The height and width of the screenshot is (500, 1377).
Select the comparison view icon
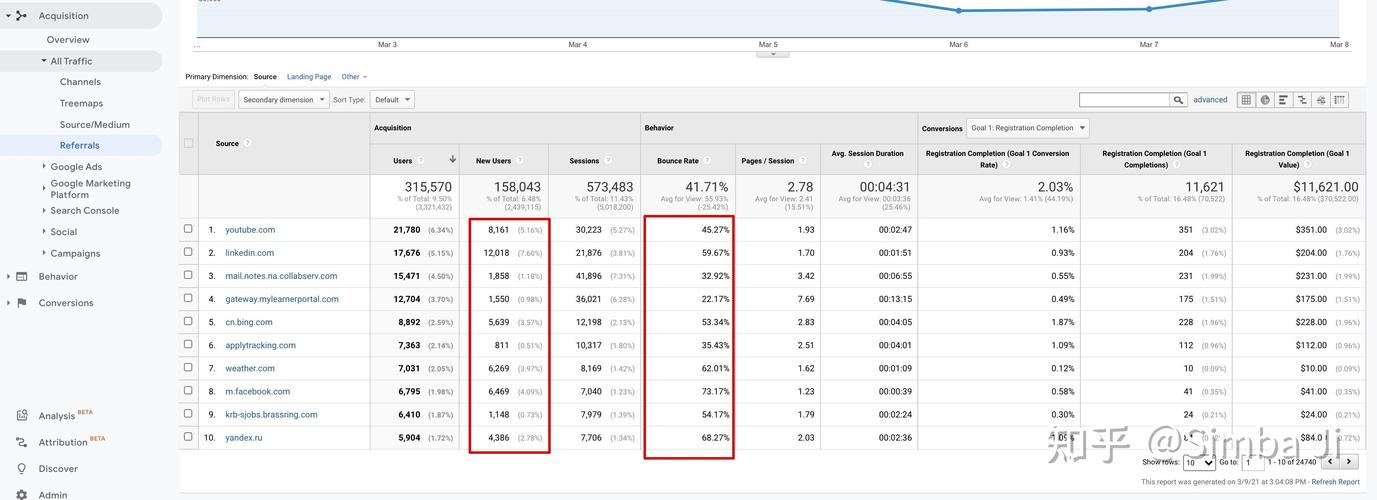pyautogui.click(x=1302, y=100)
